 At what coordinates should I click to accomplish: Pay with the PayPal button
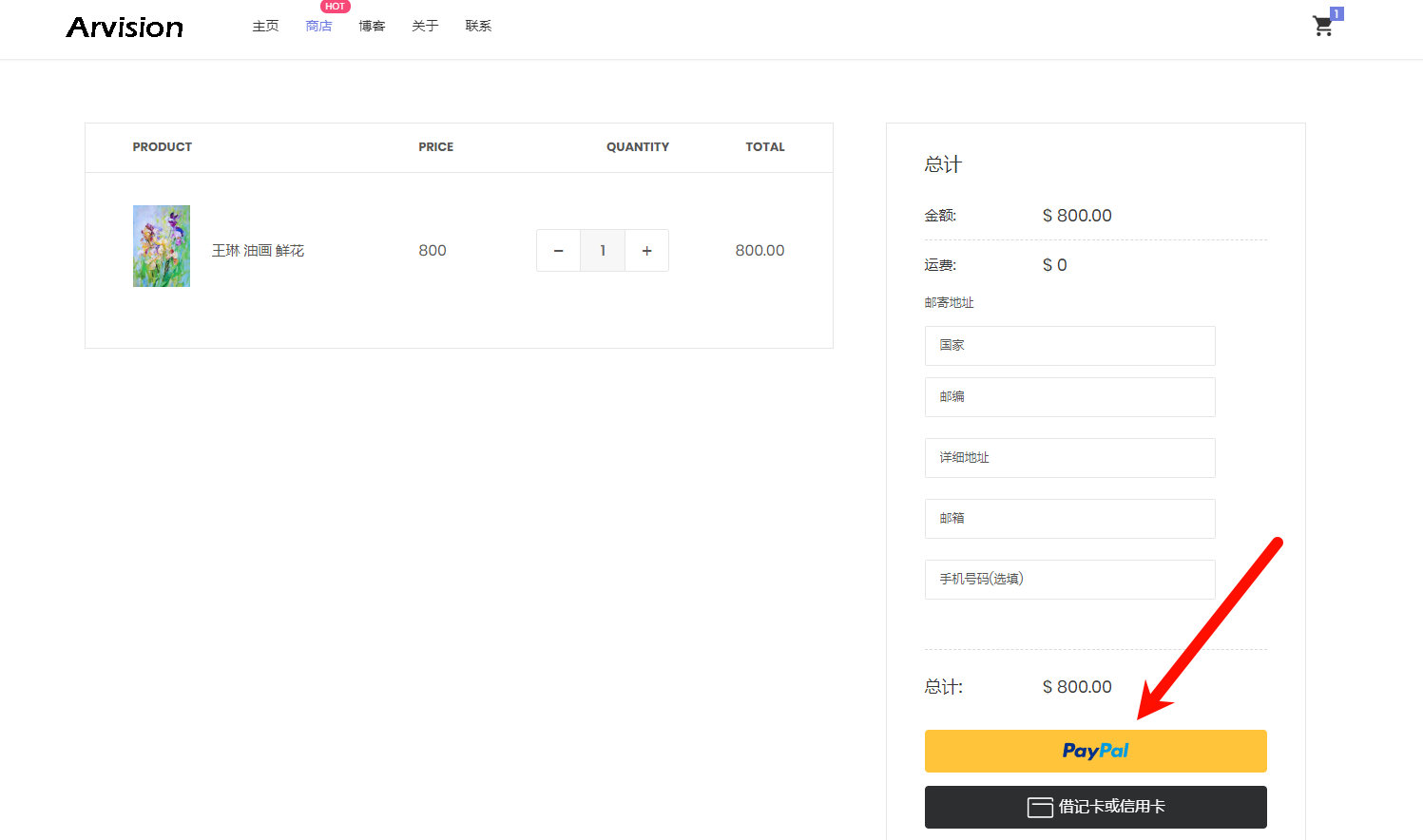point(1095,751)
